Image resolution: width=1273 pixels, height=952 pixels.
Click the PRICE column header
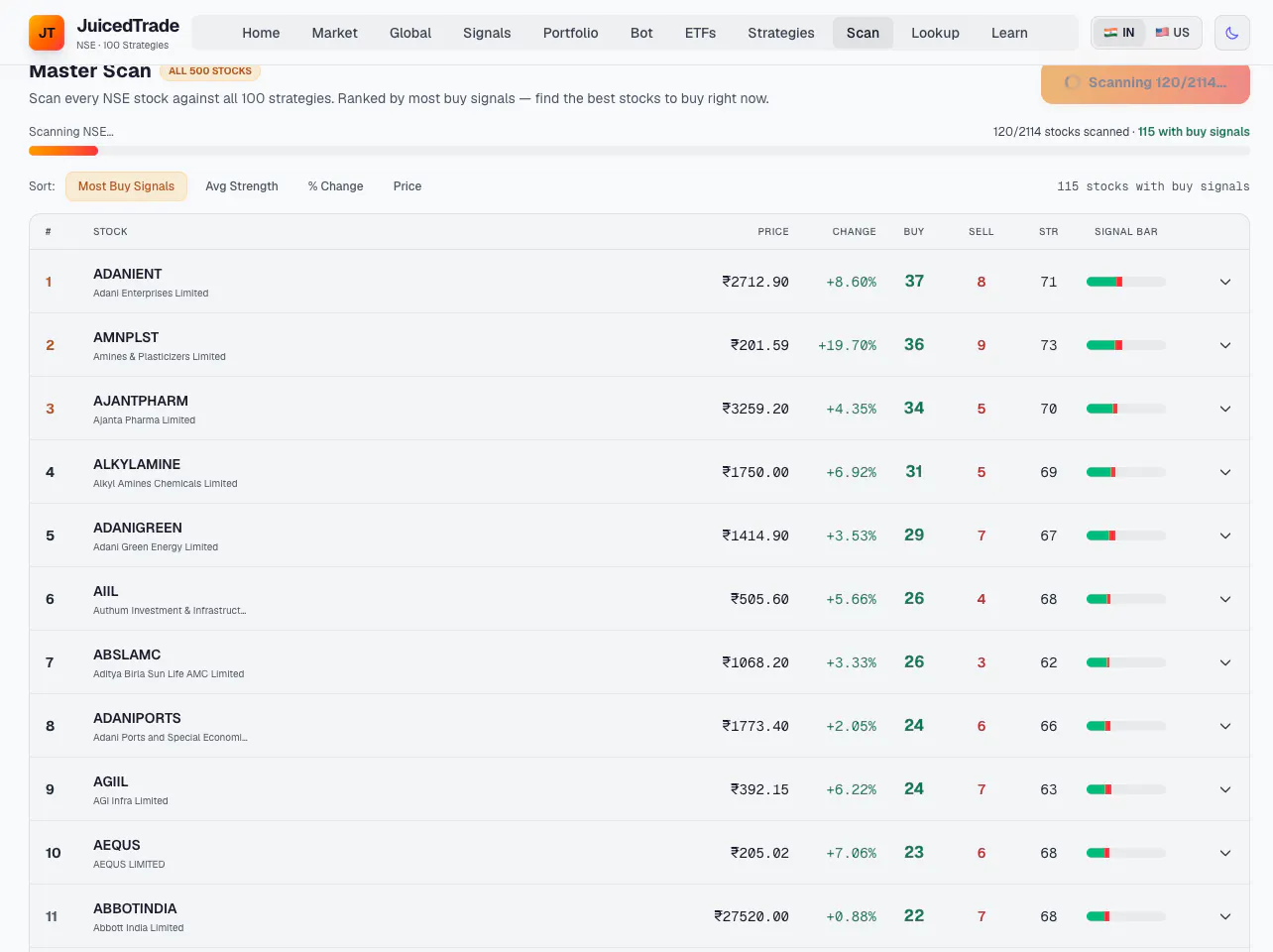773,232
